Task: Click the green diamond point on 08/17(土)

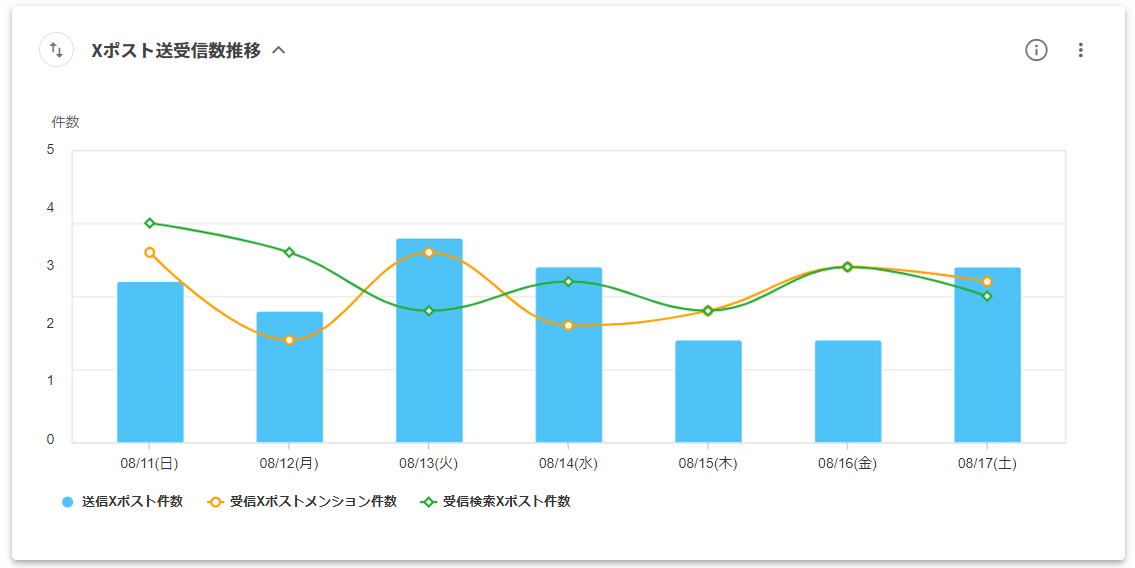Action: click(x=987, y=296)
